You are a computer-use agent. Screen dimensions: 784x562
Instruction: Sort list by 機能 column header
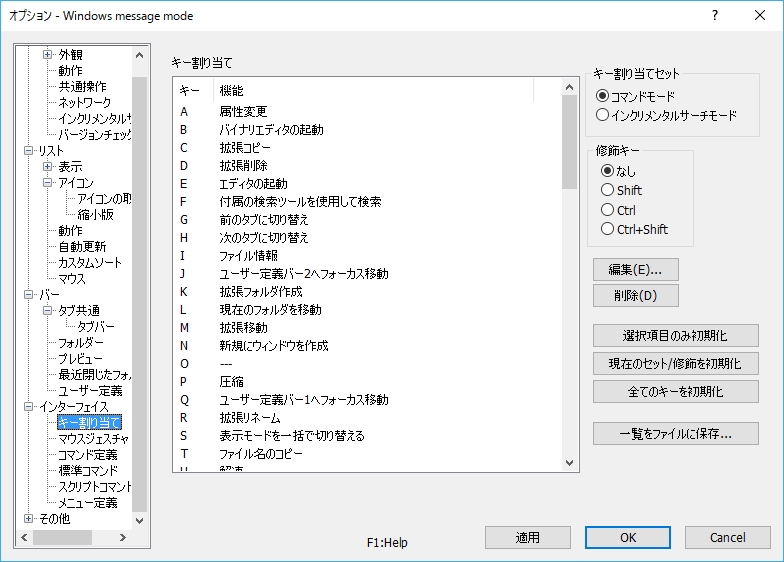pyautogui.click(x=373, y=90)
